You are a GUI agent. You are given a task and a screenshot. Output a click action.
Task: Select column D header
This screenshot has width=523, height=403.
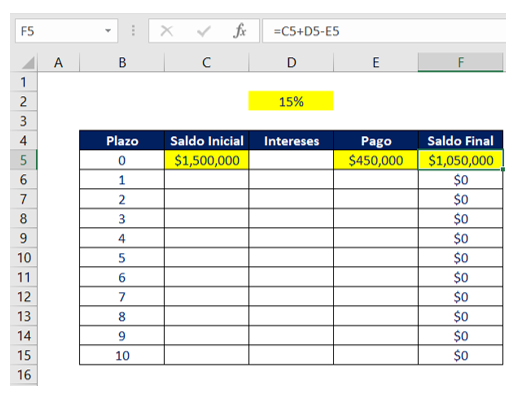point(291,62)
